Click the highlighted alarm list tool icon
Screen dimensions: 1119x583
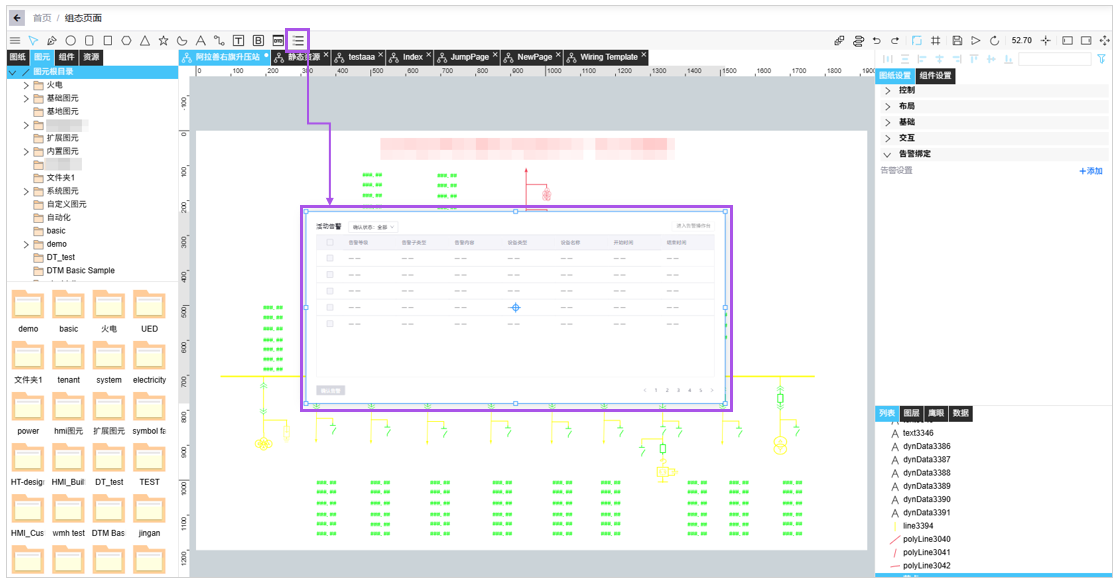tap(298, 40)
